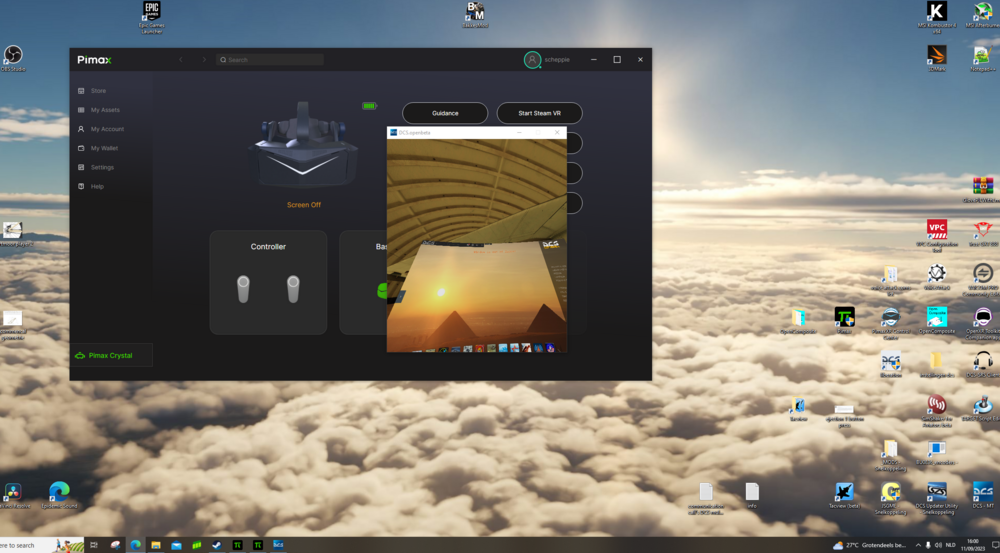Image resolution: width=1000 pixels, height=553 pixels.
Task: Click the Guidance button
Action: pos(445,113)
